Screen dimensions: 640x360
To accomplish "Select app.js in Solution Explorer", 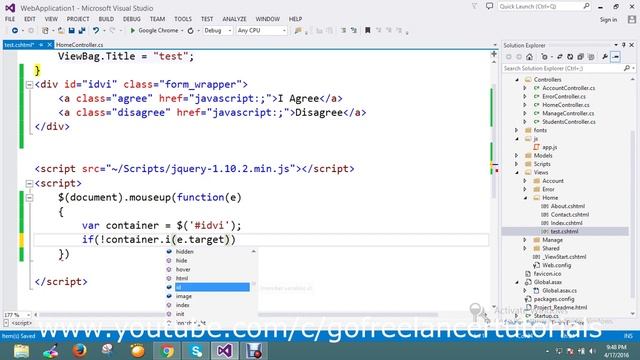I will [549, 147].
